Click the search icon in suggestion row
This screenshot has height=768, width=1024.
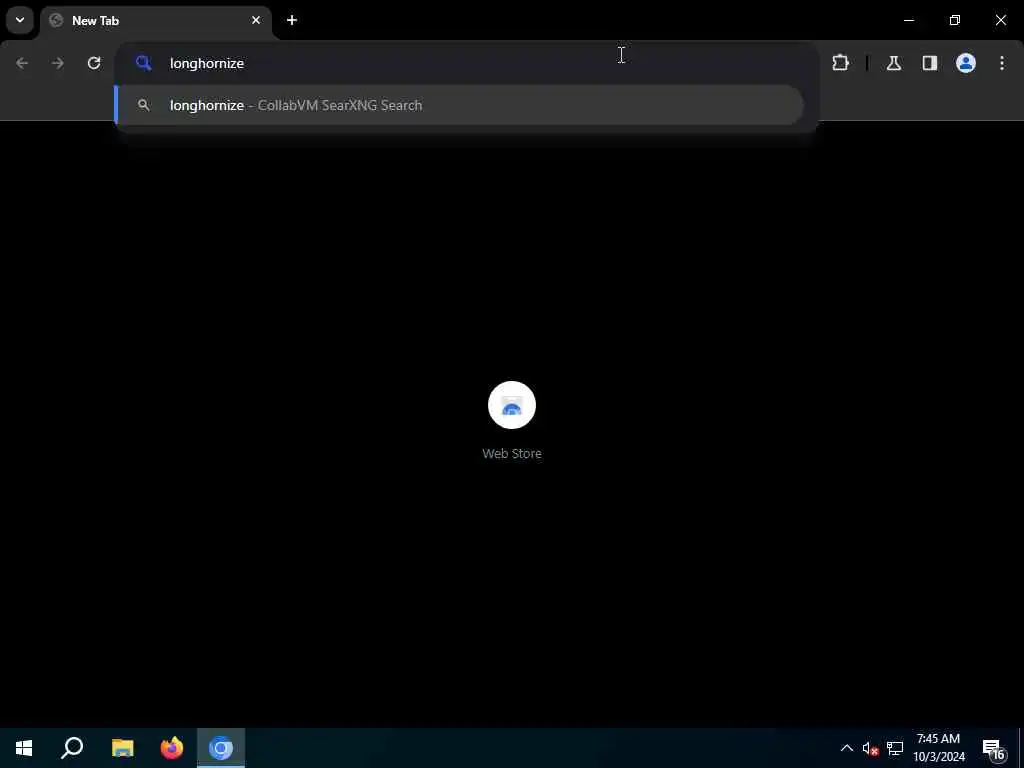[144, 105]
